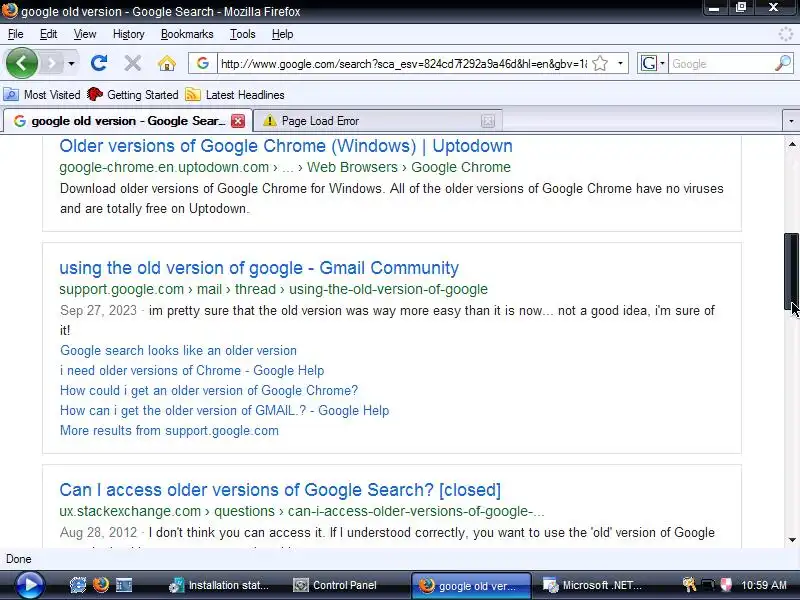Close the google old version tab
This screenshot has height=600, width=800.
point(238,121)
